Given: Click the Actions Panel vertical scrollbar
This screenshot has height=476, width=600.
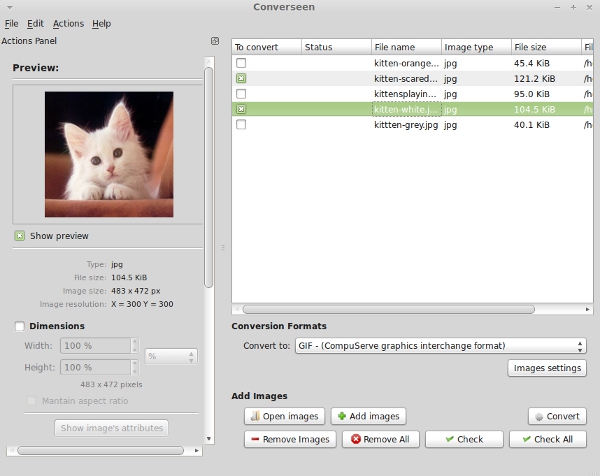Looking at the screenshot, I should coord(209,177).
